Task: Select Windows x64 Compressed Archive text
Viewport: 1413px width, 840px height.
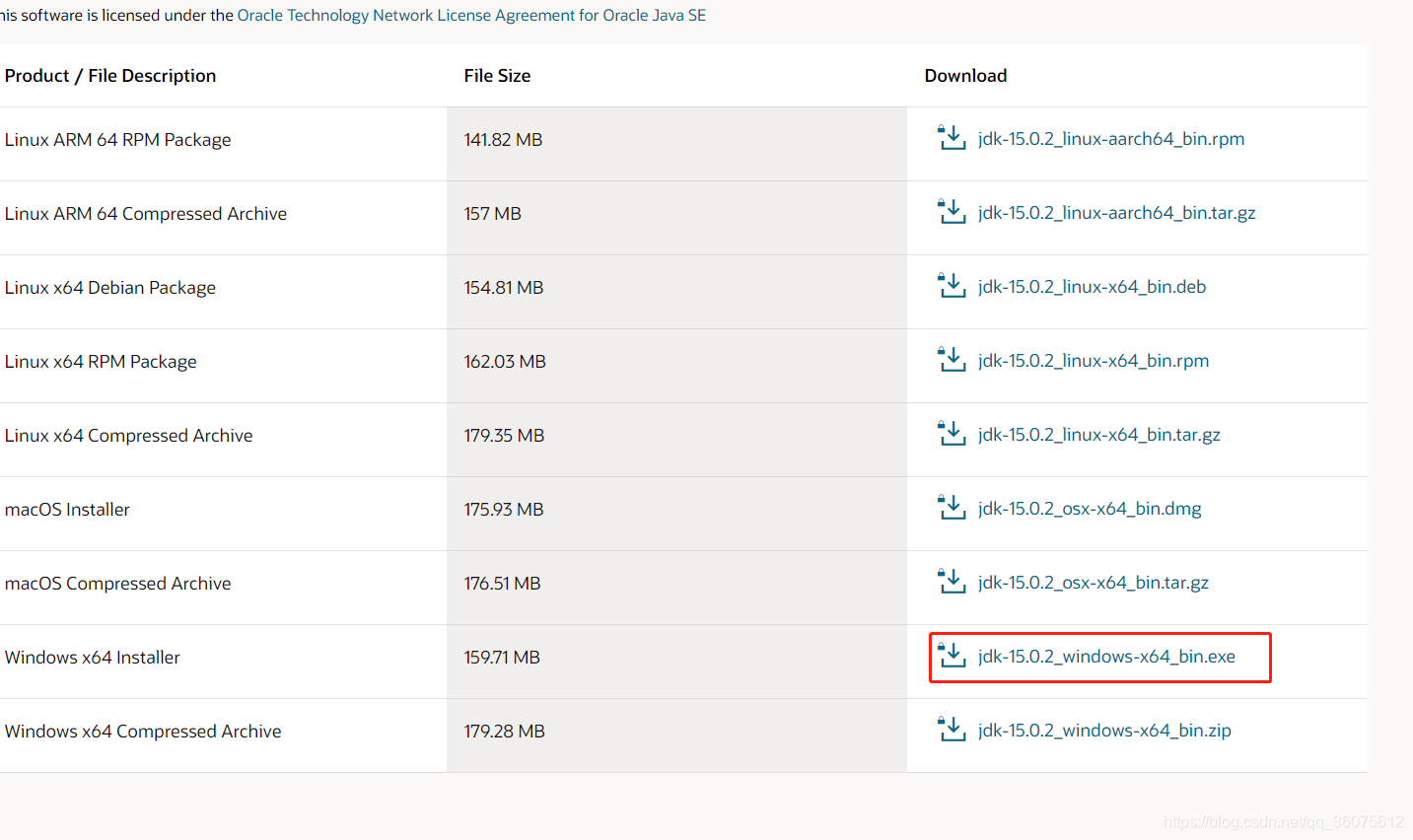Action: tap(143, 732)
